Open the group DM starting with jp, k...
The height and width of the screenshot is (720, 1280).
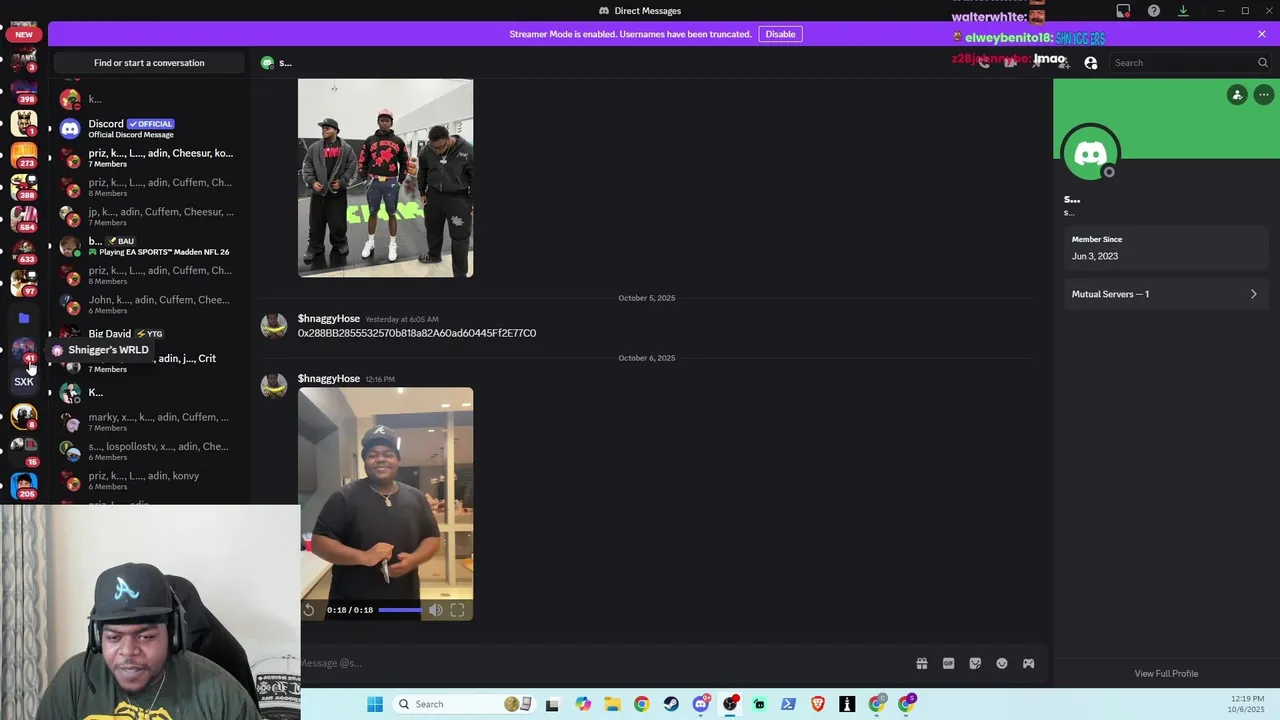point(149,216)
